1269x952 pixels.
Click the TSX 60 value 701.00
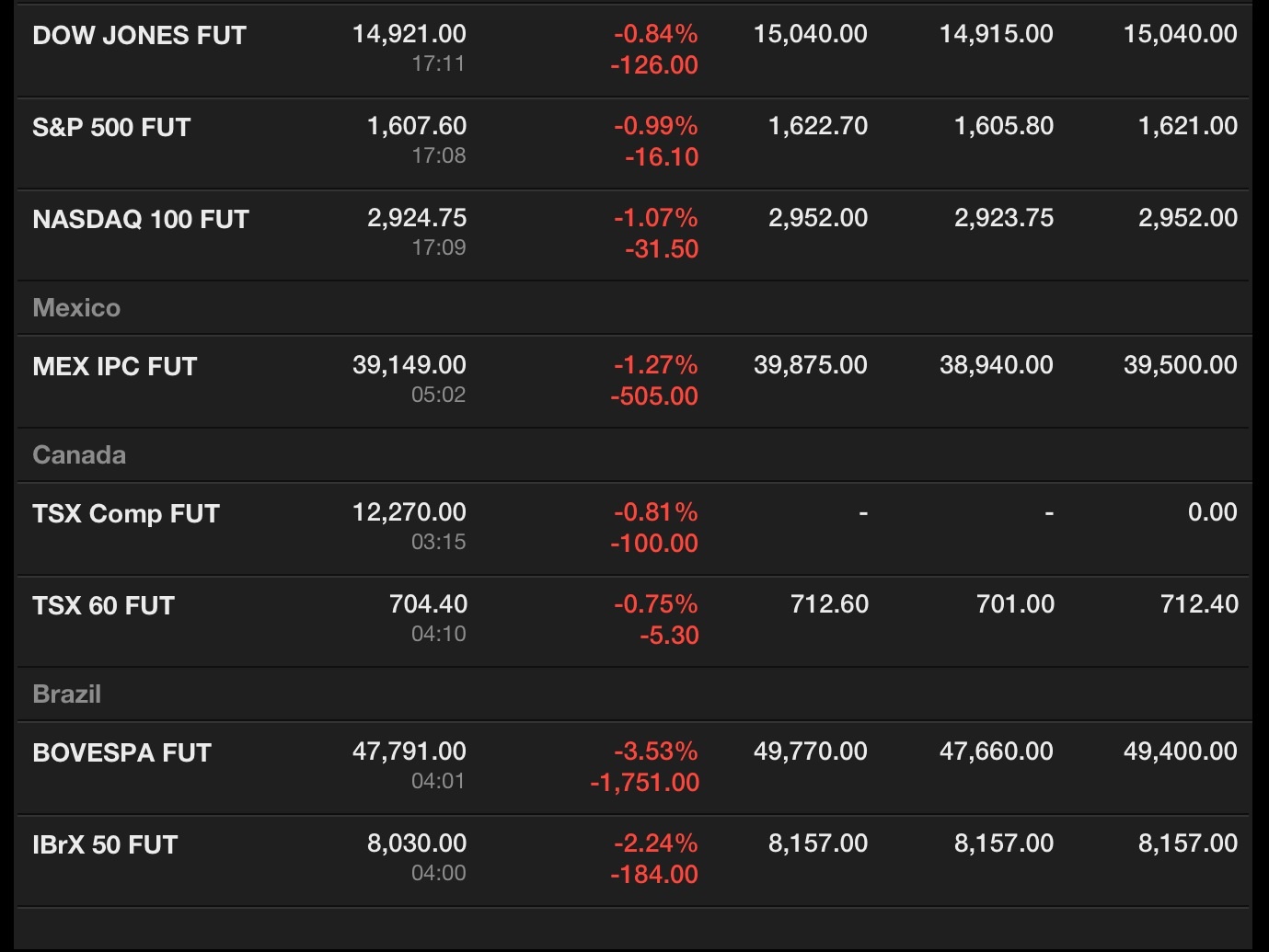click(1015, 604)
